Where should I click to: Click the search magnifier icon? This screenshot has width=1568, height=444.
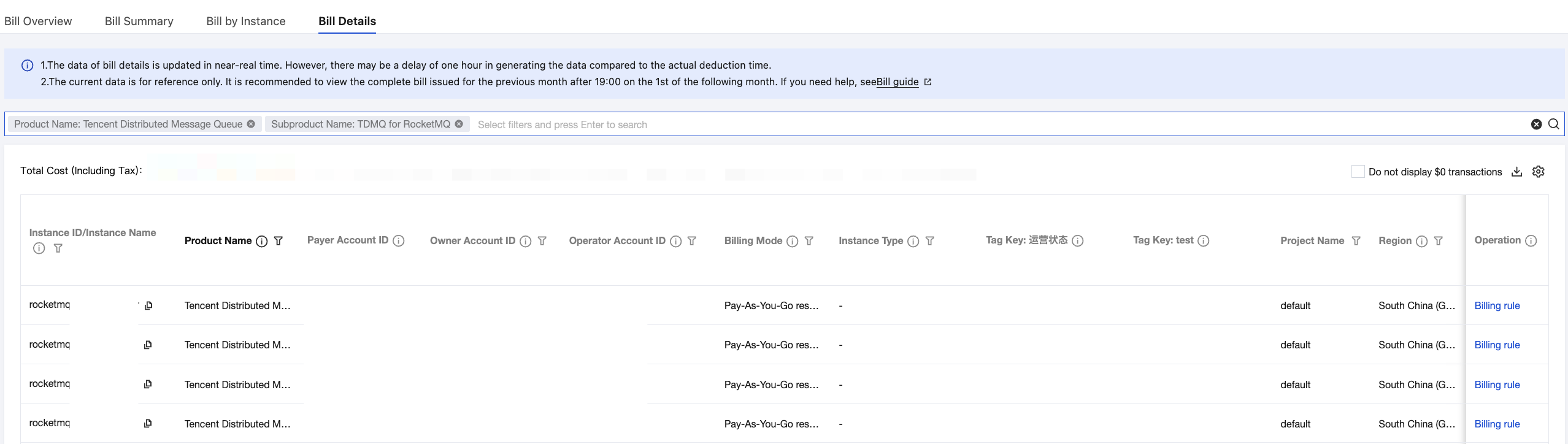click(x=1553, y=124)
